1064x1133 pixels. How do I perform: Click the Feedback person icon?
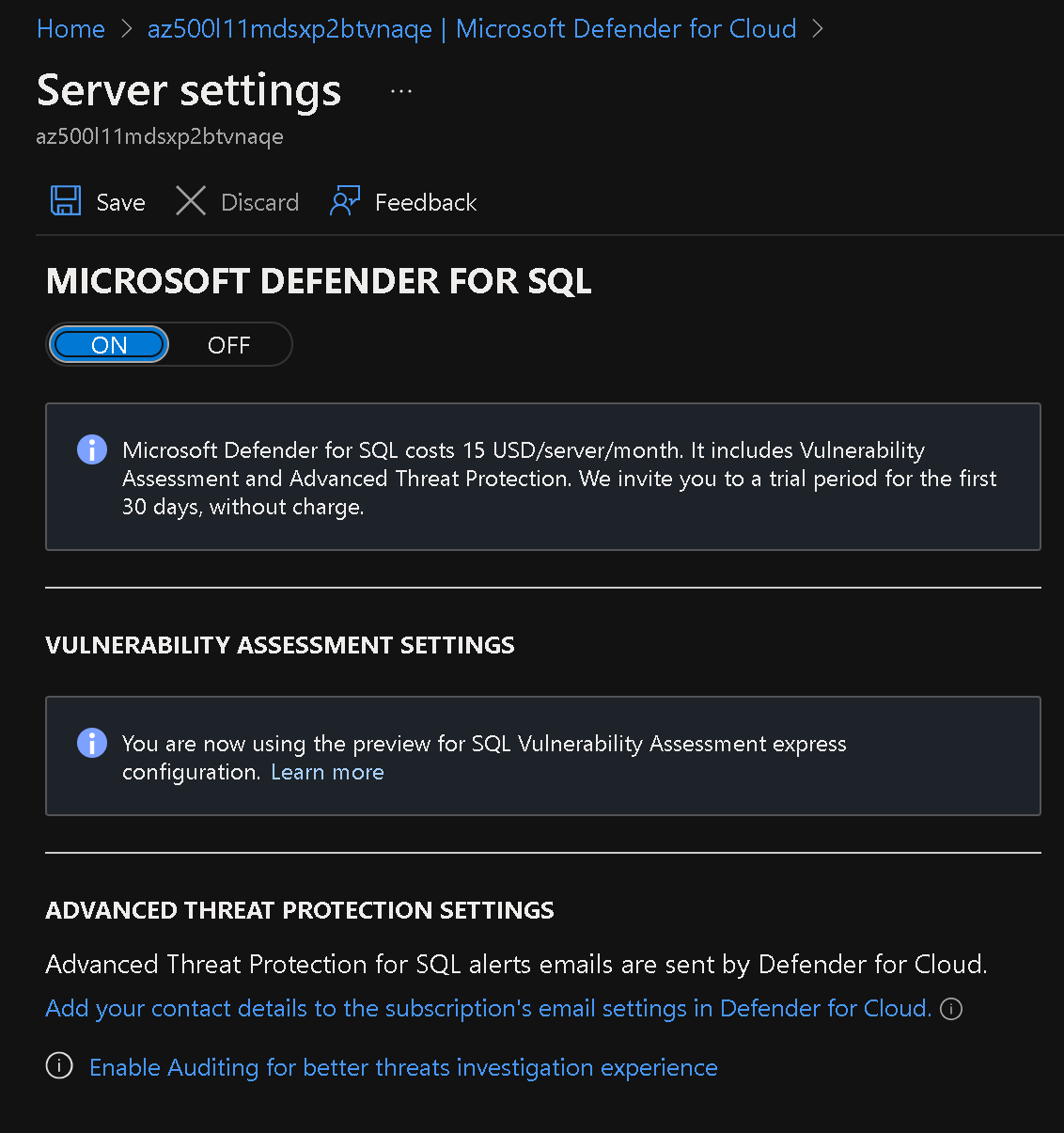pos(345,201)
